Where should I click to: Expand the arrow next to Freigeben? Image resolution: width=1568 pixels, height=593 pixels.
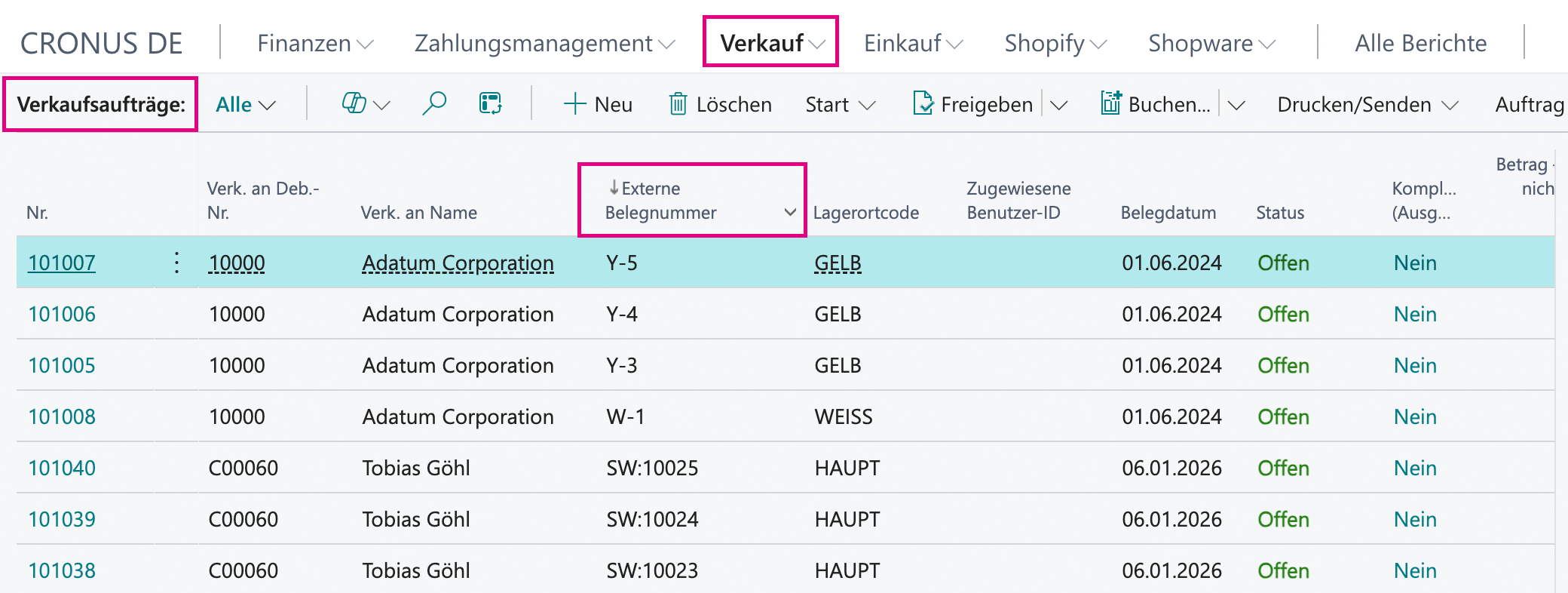tap(1059, 105)
